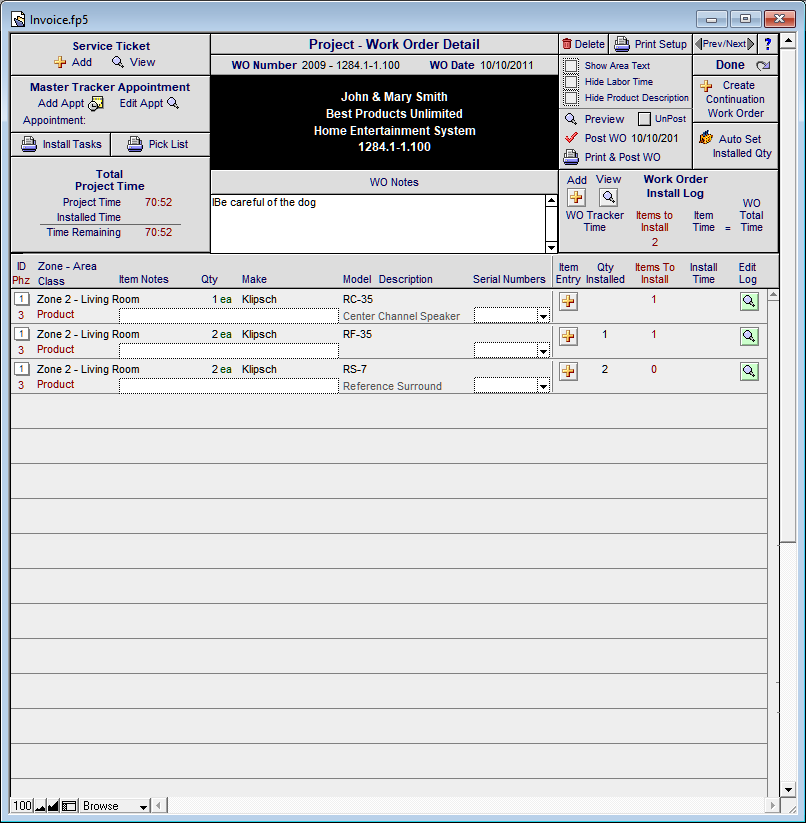Click horizontal scrollbar left arrow
Viewport: 806px width, 823px height.
click(x=159, y=806)
